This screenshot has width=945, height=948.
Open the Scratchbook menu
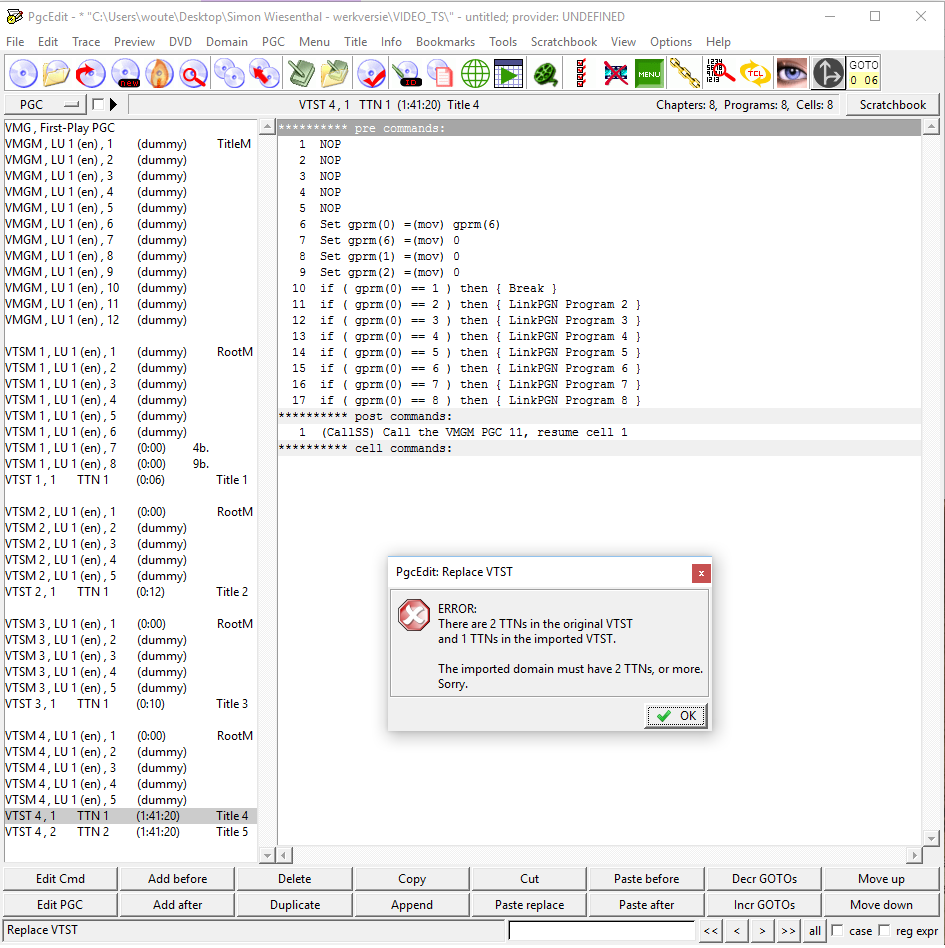pyautogui.click(x=563, y=42)
